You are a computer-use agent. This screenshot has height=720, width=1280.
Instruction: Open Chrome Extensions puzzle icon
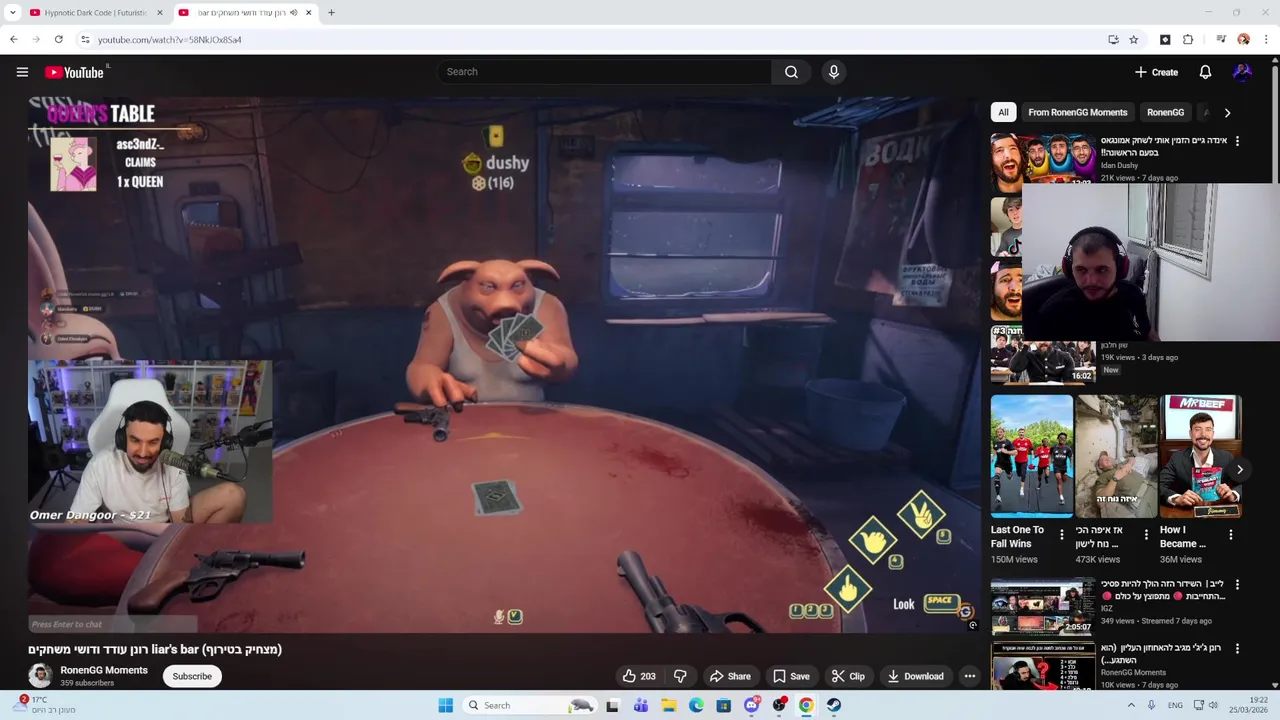pos(1188,40)
